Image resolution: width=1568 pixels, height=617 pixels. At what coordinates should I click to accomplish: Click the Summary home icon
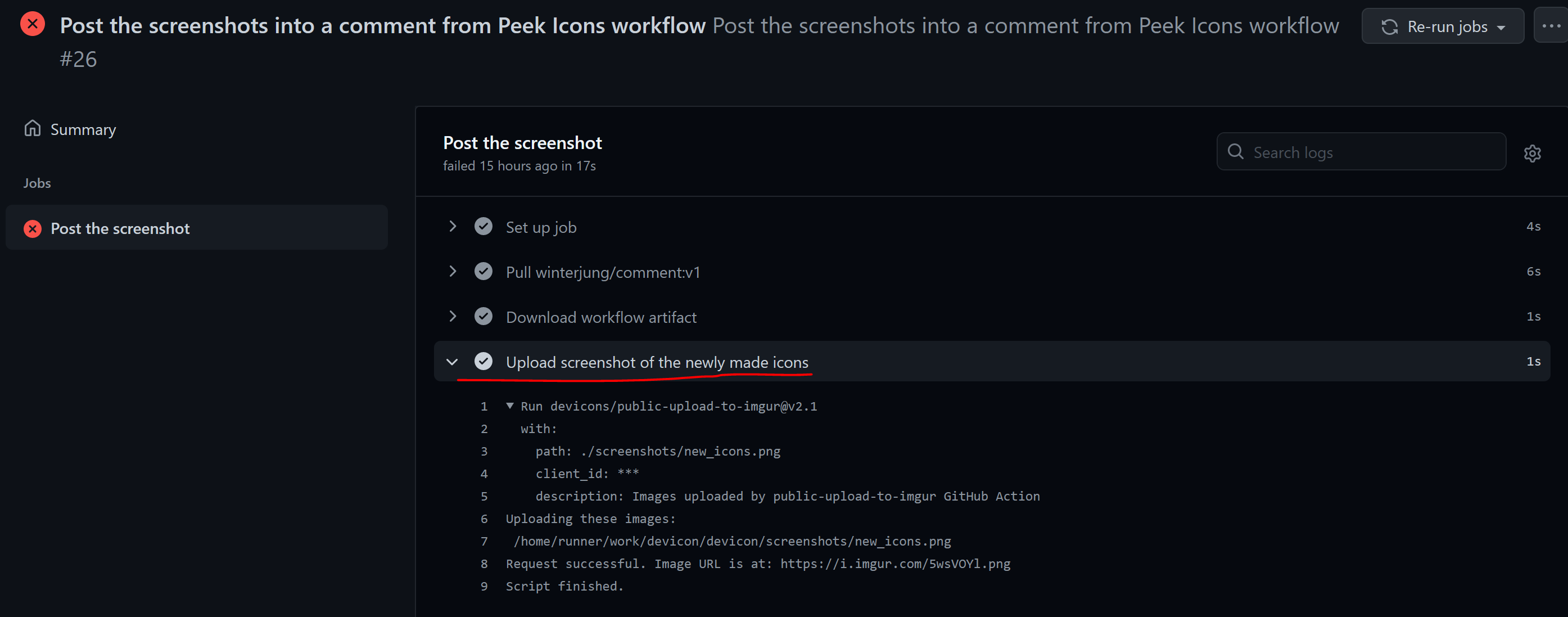pos(32,128)
